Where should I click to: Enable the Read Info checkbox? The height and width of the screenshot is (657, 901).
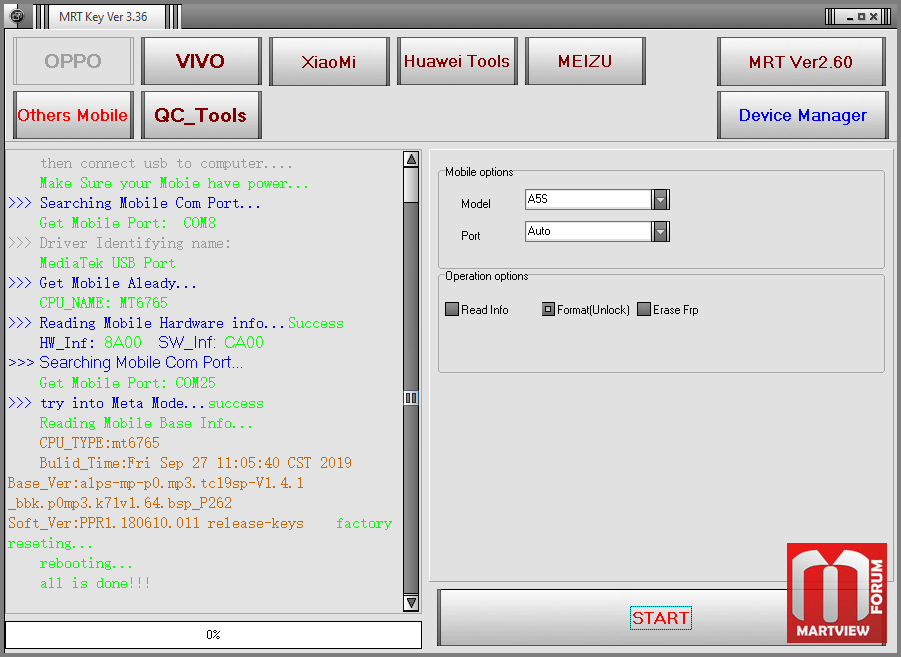click(452, 309)
